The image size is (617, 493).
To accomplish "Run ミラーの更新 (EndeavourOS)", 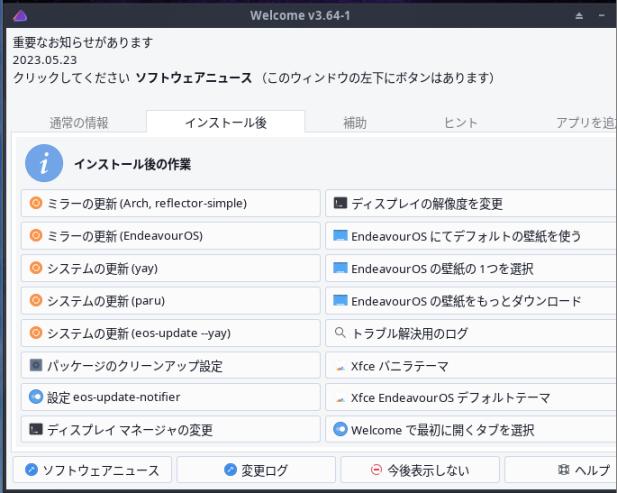I will pos(171,236).
